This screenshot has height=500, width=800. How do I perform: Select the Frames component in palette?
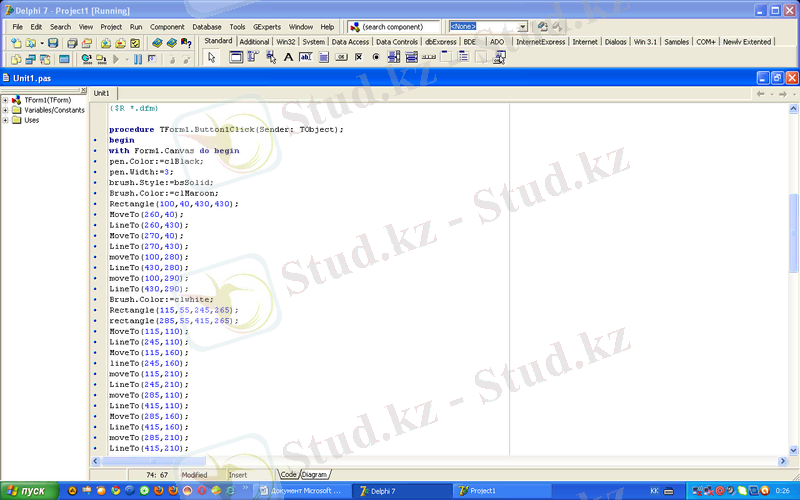pyautogui.click(x=236, y=57)
